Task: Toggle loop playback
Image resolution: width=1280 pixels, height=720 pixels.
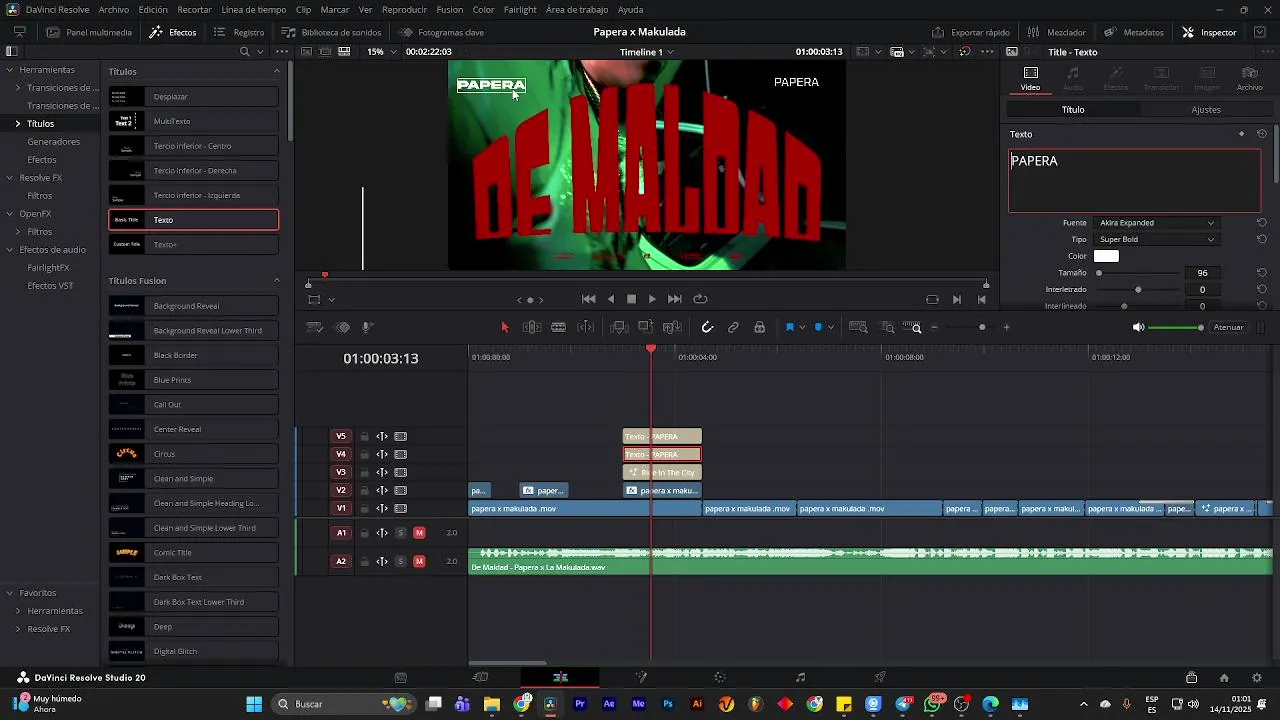Action: [x=700, y=299]
